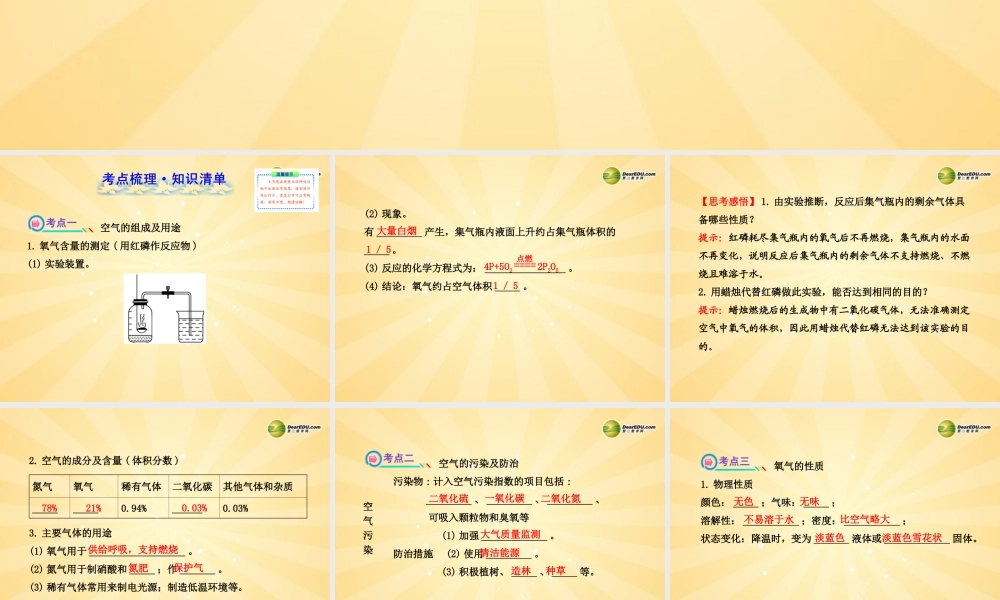Image resolution: width=1000 pixels, height=600 pixels.
Task: Click the red answer 种草
Action: 556,571
